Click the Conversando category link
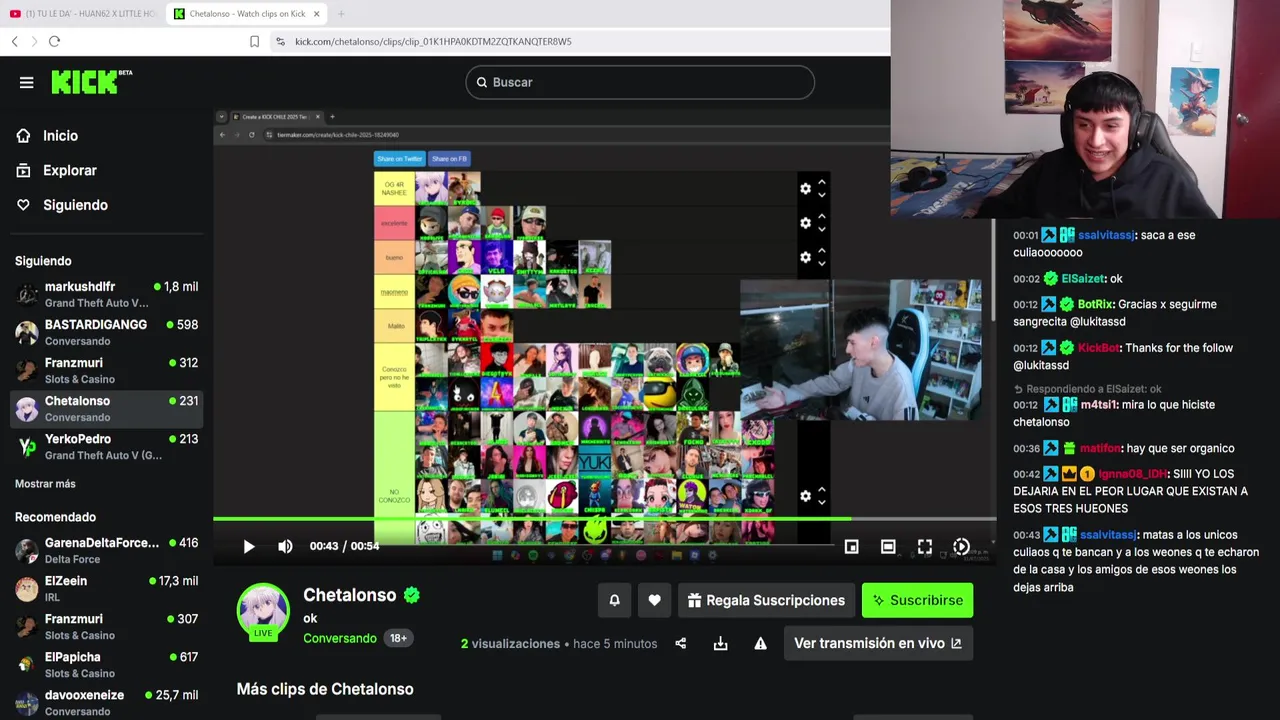This screenshot has width=1280, height=720. (x=340, y=638)
